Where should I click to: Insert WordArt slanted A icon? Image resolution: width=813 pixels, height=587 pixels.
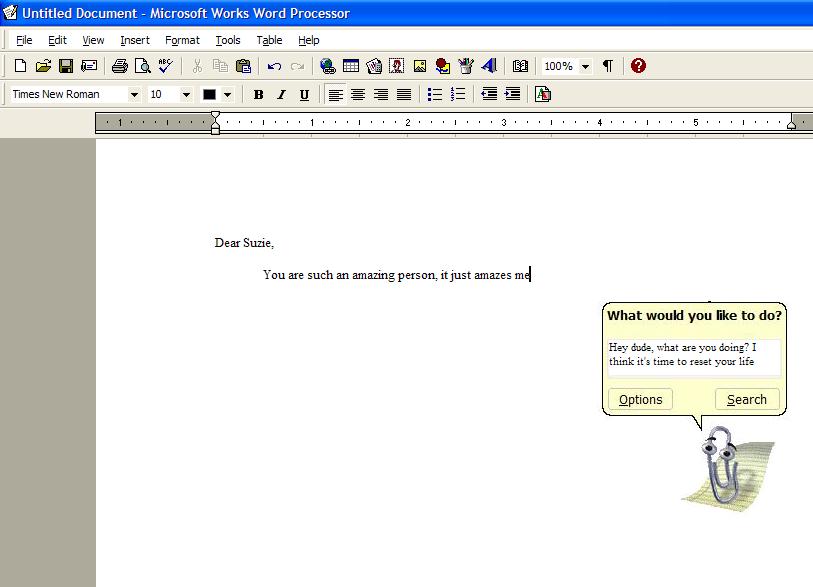pyautogui.click(x=489, y=66)
